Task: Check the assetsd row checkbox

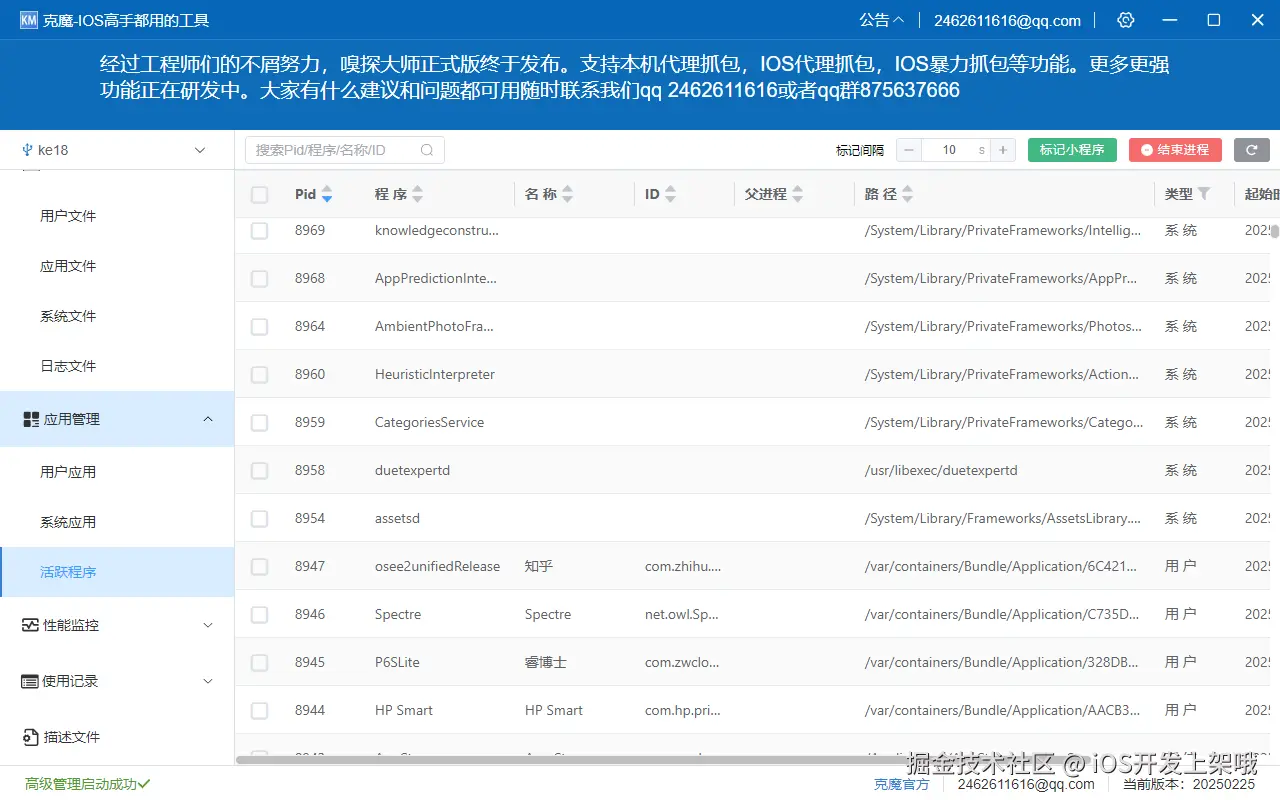Action: 259,519
